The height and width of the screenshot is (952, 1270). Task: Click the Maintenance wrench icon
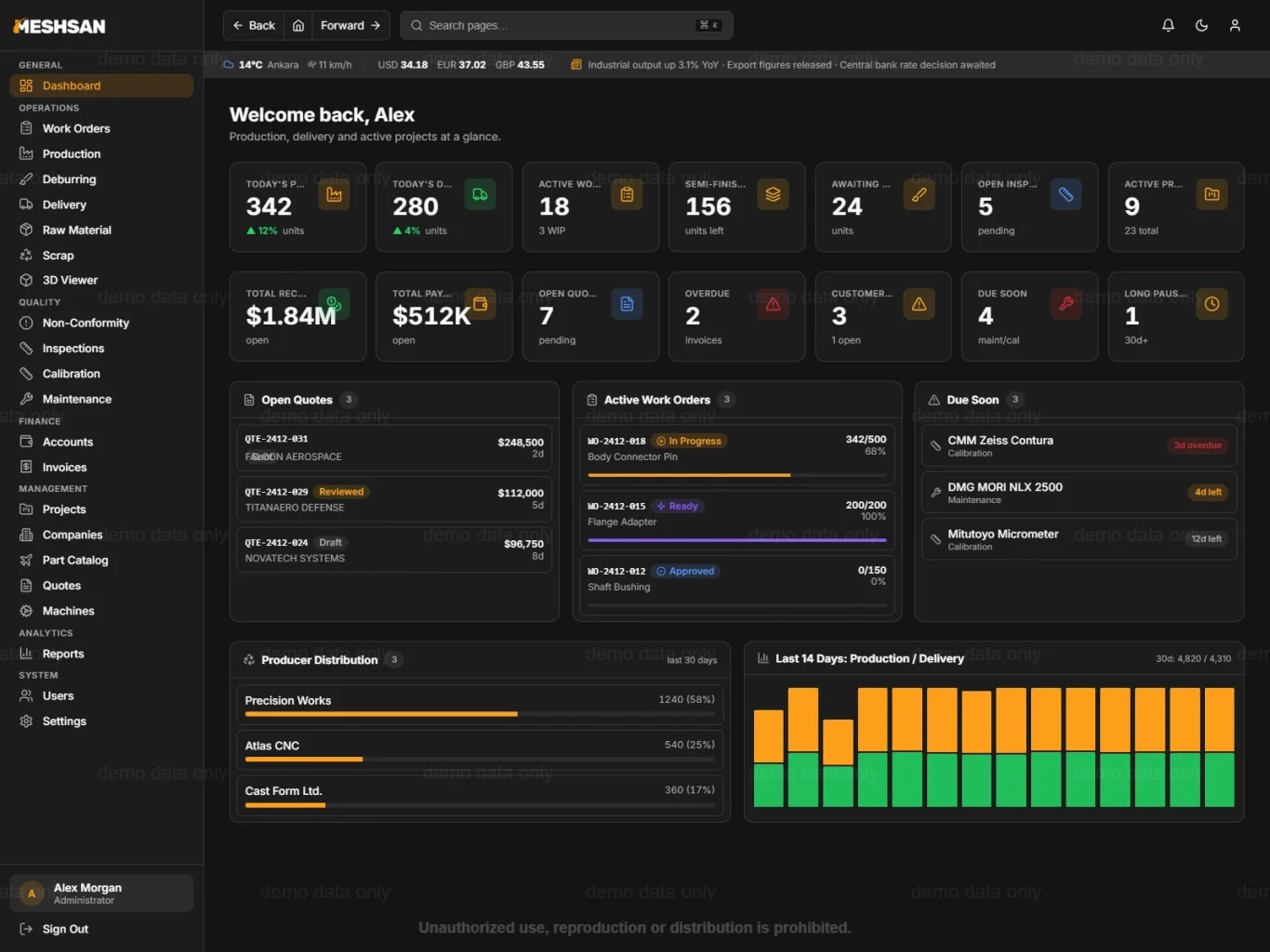coord(26,399)
